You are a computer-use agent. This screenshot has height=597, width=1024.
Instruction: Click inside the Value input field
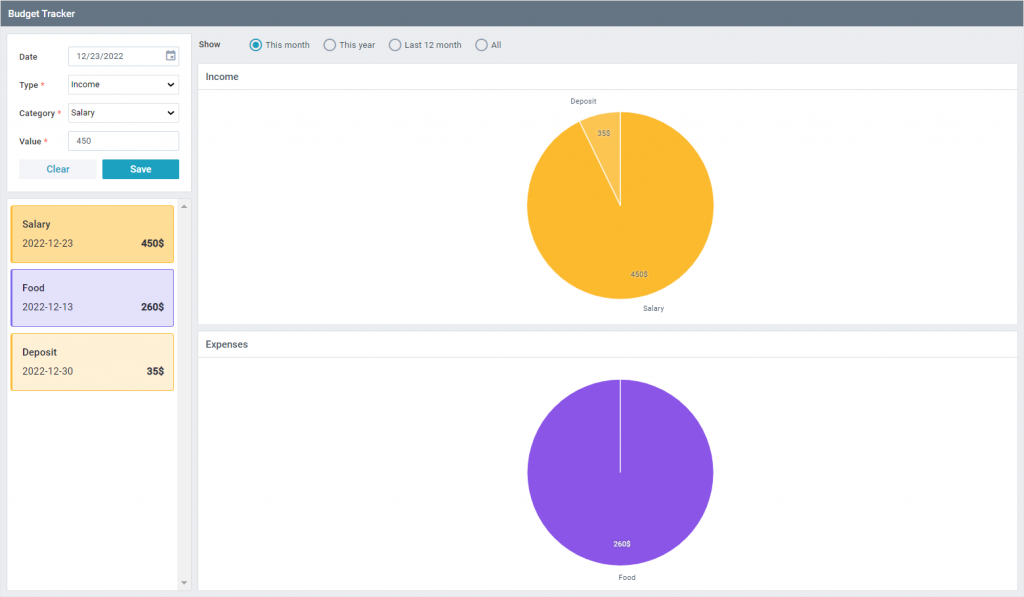[122, 141]
